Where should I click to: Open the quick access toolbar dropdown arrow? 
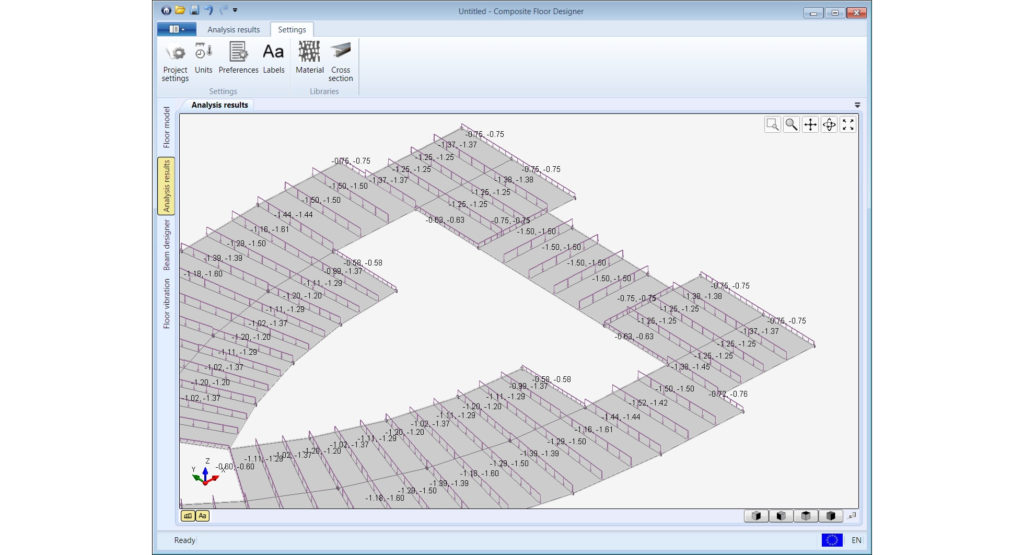[235, 10]
